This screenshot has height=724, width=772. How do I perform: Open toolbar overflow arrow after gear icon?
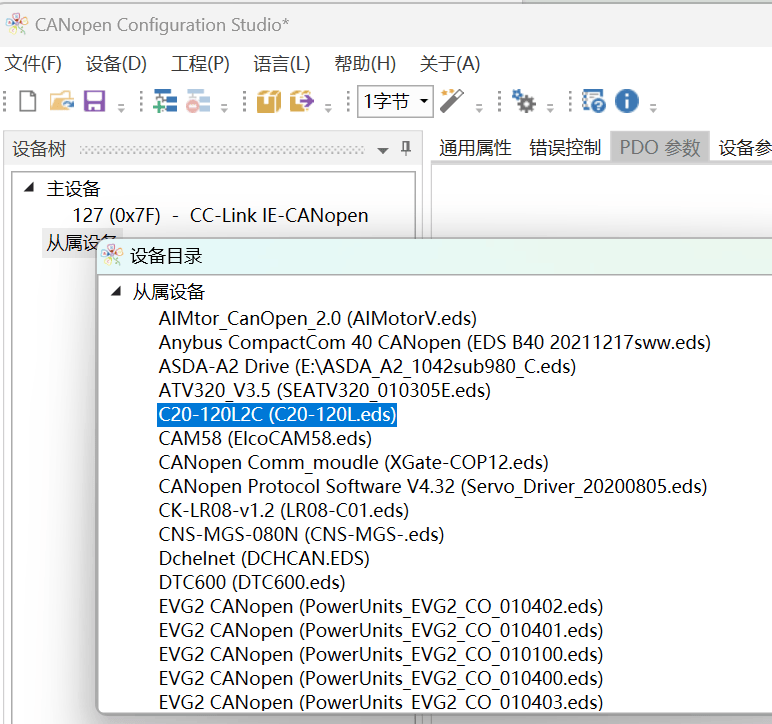pos(550,107)
